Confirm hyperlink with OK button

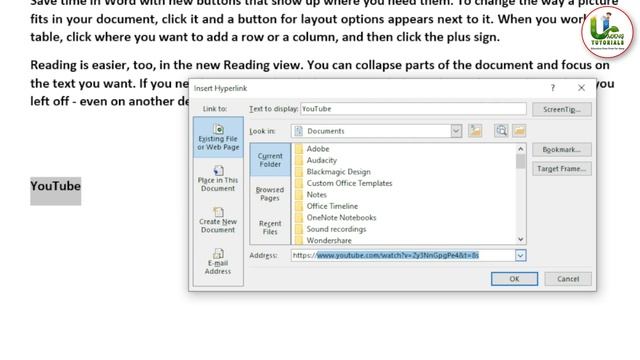coord(514,279)
